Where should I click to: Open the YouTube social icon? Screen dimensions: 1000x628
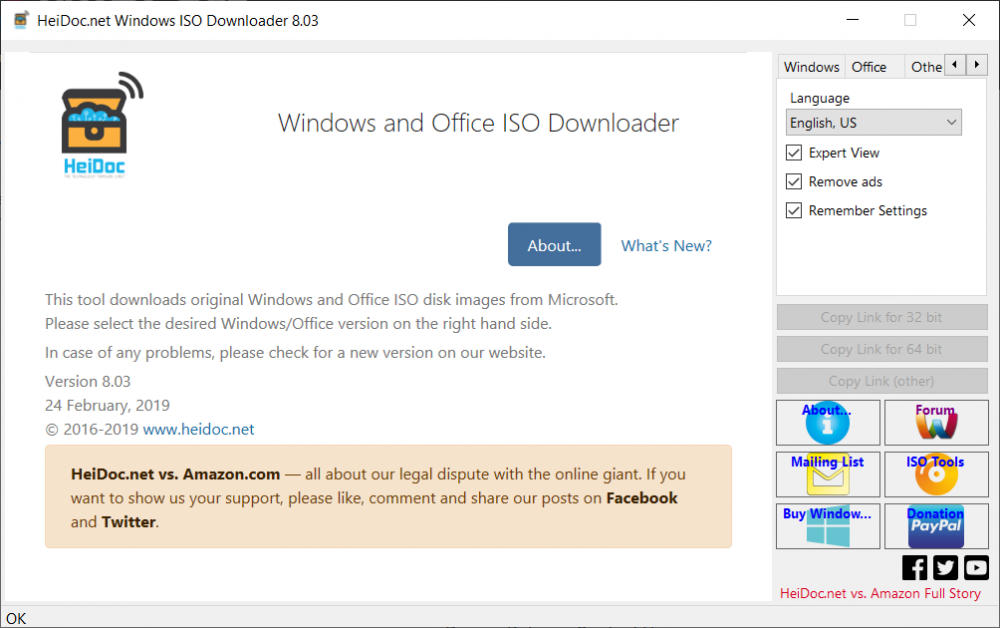click(975, 568)
